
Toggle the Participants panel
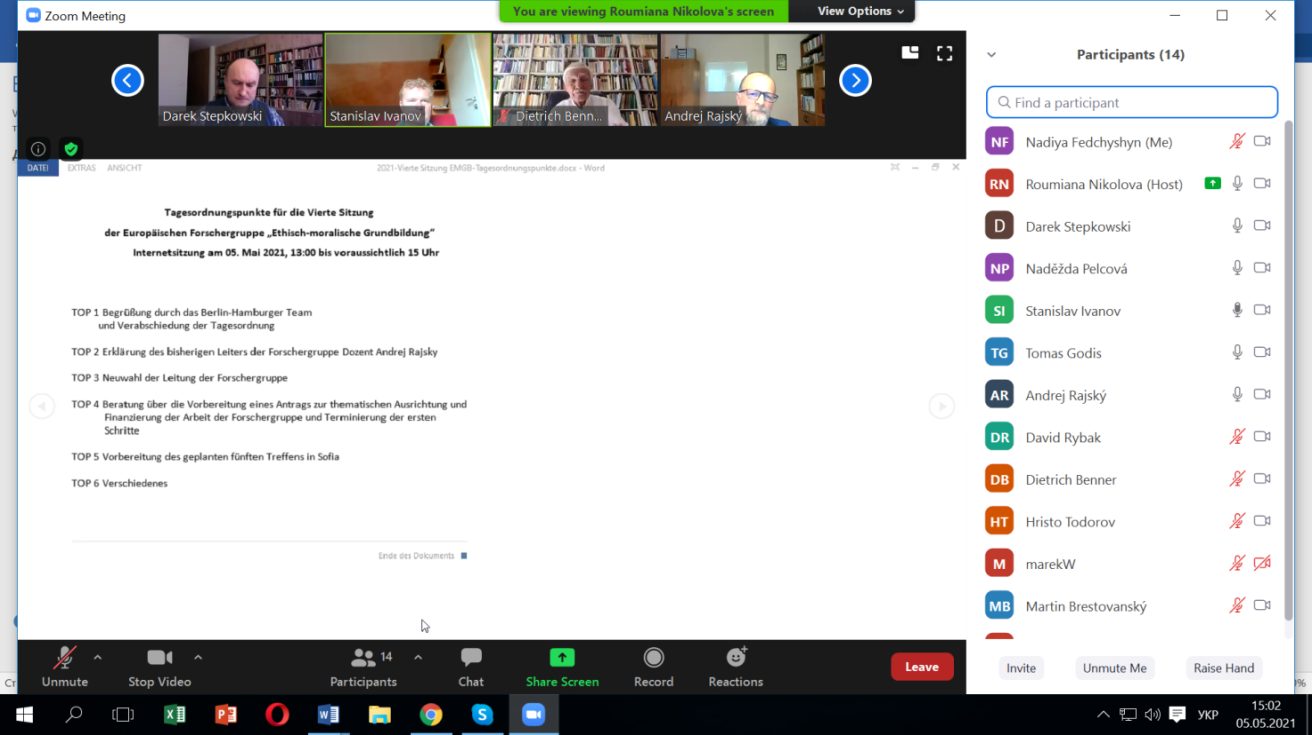coord(363,666)
